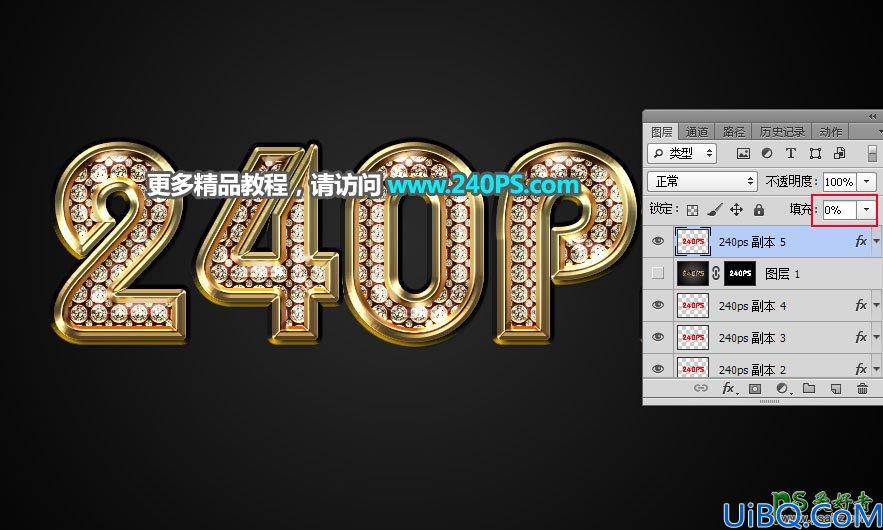This screenshot has width=883, height=530.
Task: Lock all padlock icon
Action: coord(759,210)
